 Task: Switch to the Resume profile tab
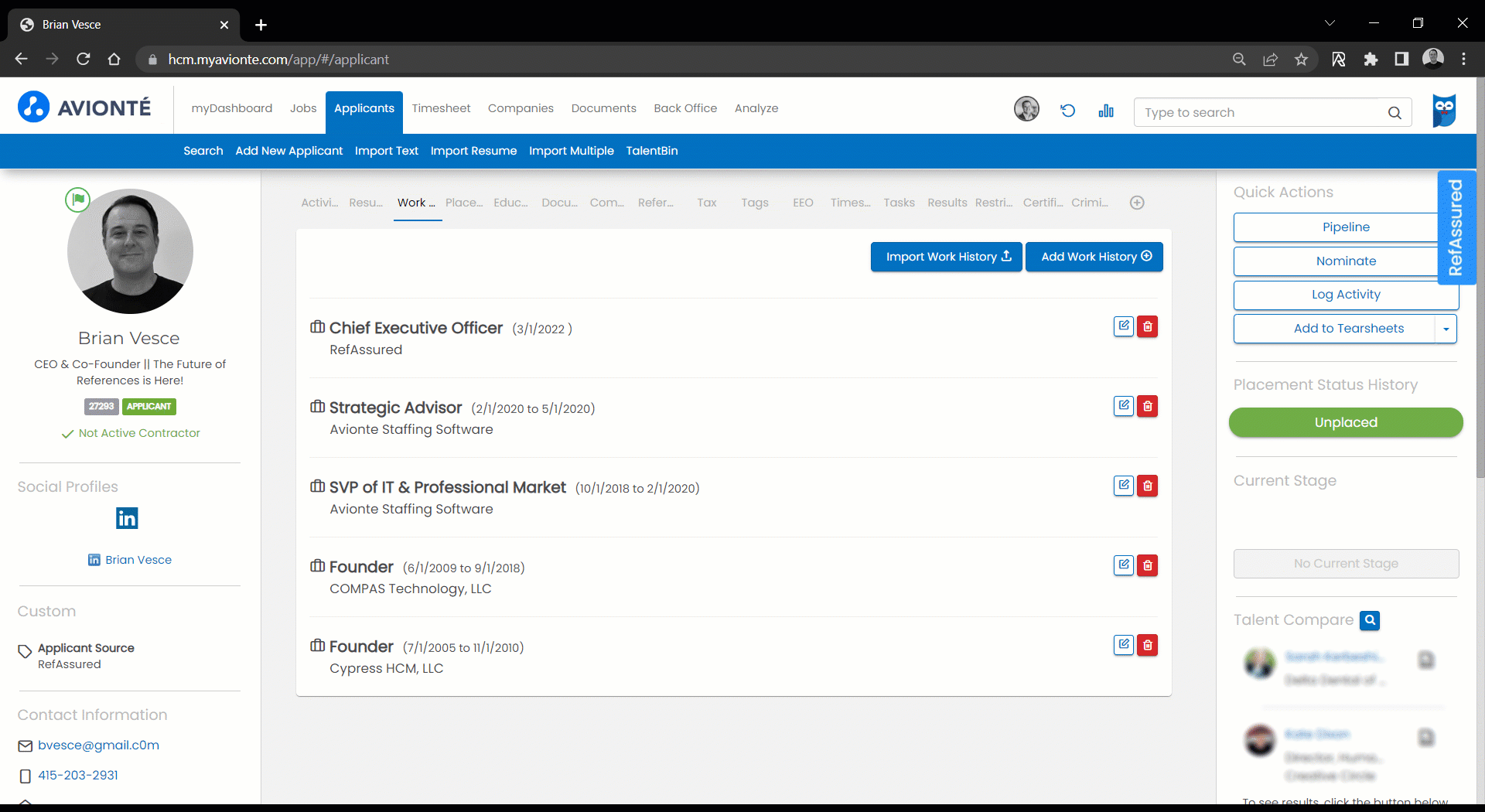(366, 203)
